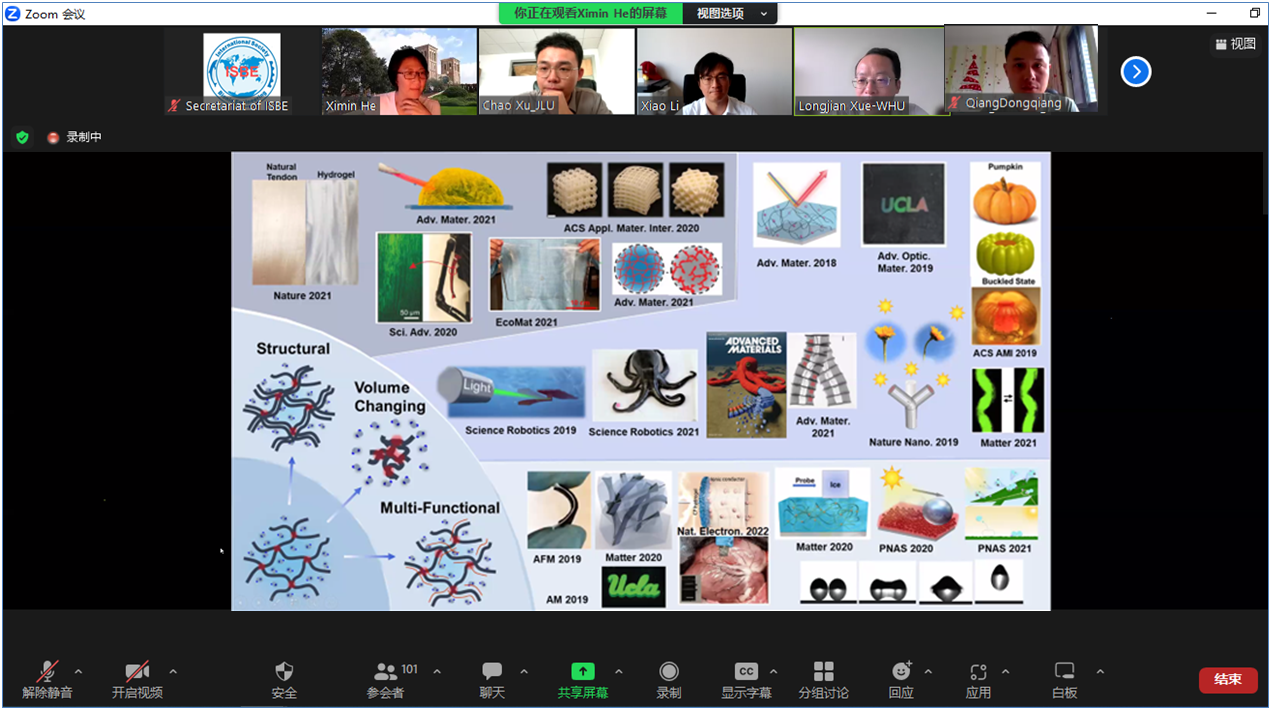Image resolution: width=1271 pixels, height=710 pixels.
Task: Open the 应用 apps panel
Action: (x=978, y=671)
